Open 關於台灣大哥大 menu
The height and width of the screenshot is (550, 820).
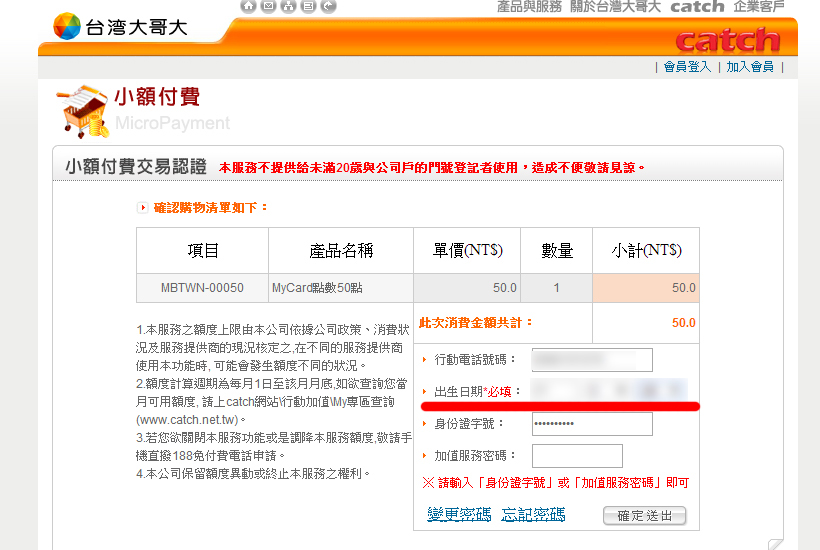click(616, 7)
